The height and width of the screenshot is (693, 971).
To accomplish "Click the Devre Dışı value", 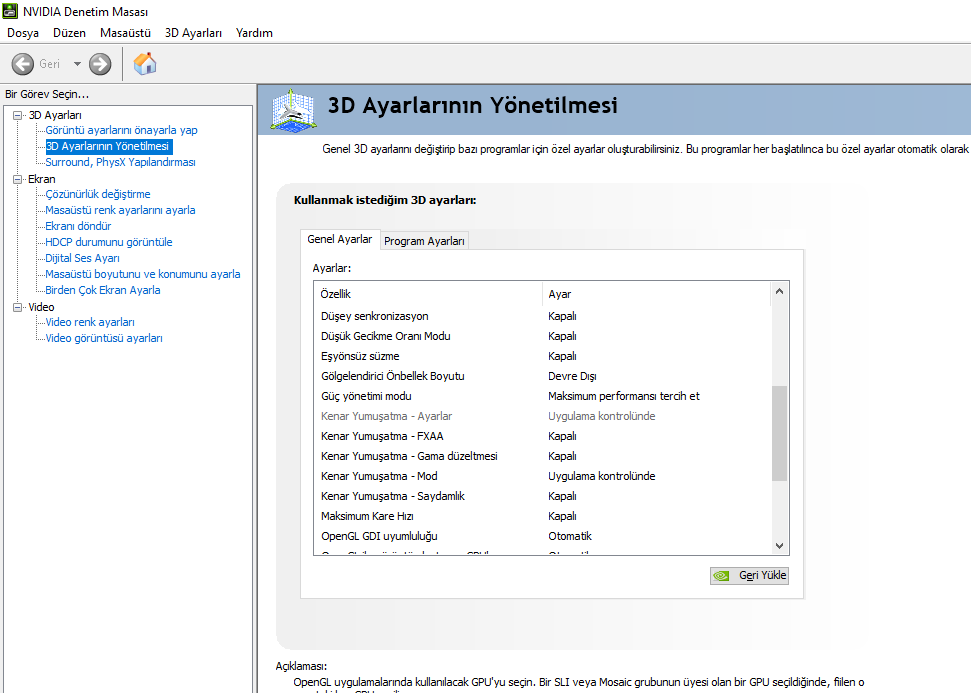I will pos(572,376).
